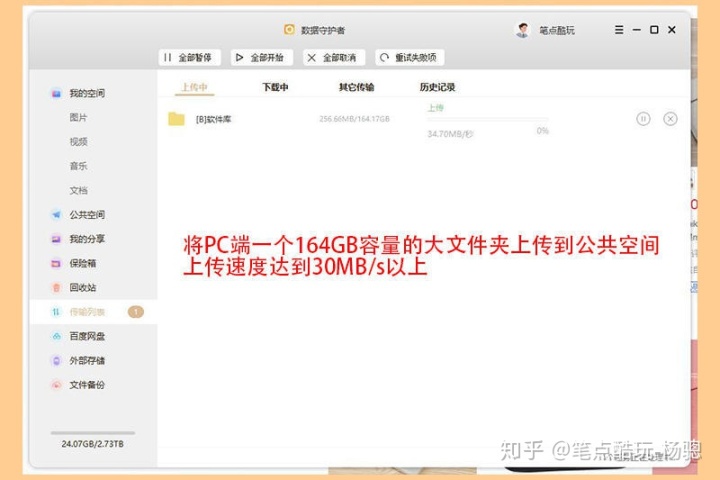This screenshot has height=480, width=720.
Task: Open 文件备份 in the sidebar
Action: coord(87,385)
